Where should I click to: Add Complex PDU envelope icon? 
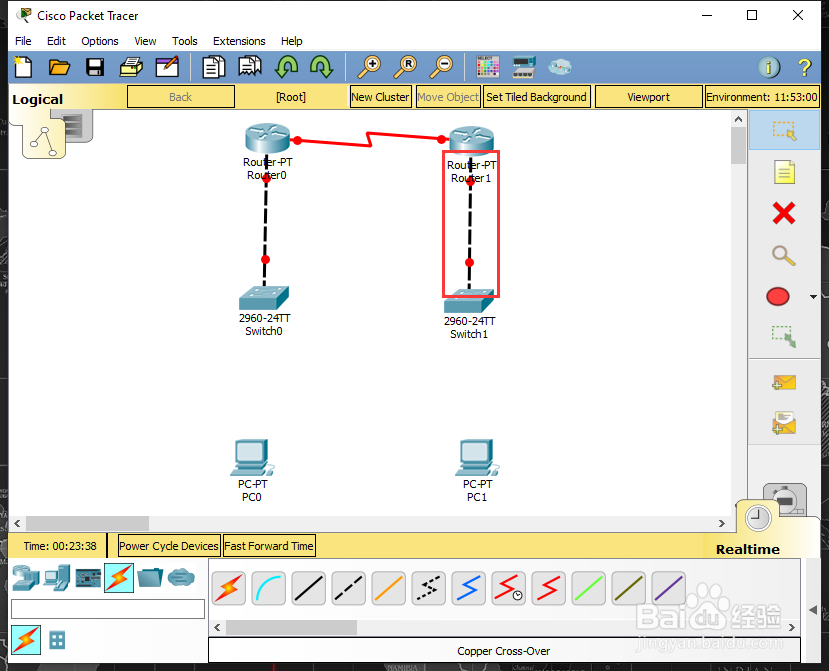784,424
